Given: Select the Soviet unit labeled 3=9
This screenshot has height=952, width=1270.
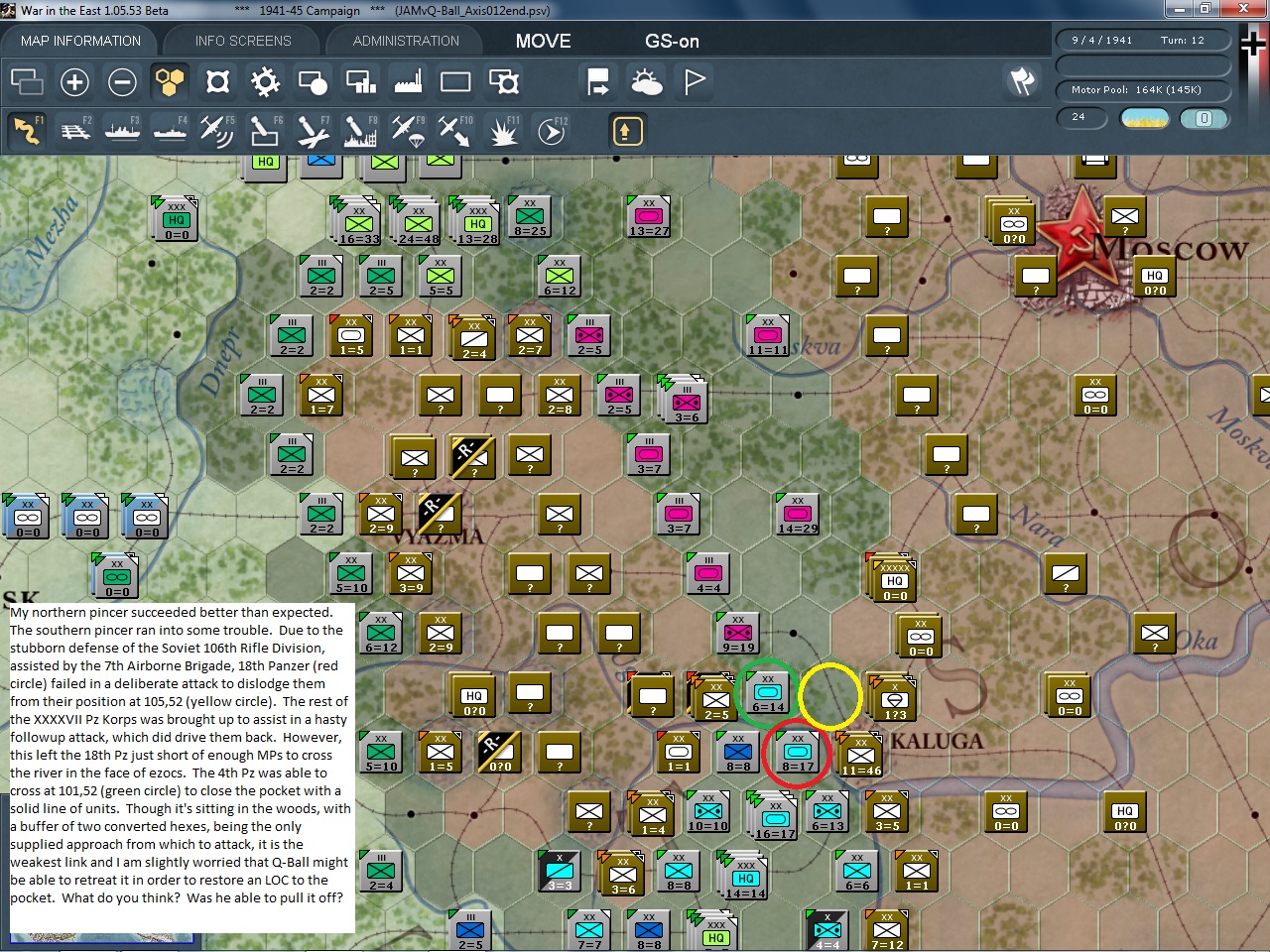Looking at the screenshot, I should pyautogui.click(x=410, y=574).
